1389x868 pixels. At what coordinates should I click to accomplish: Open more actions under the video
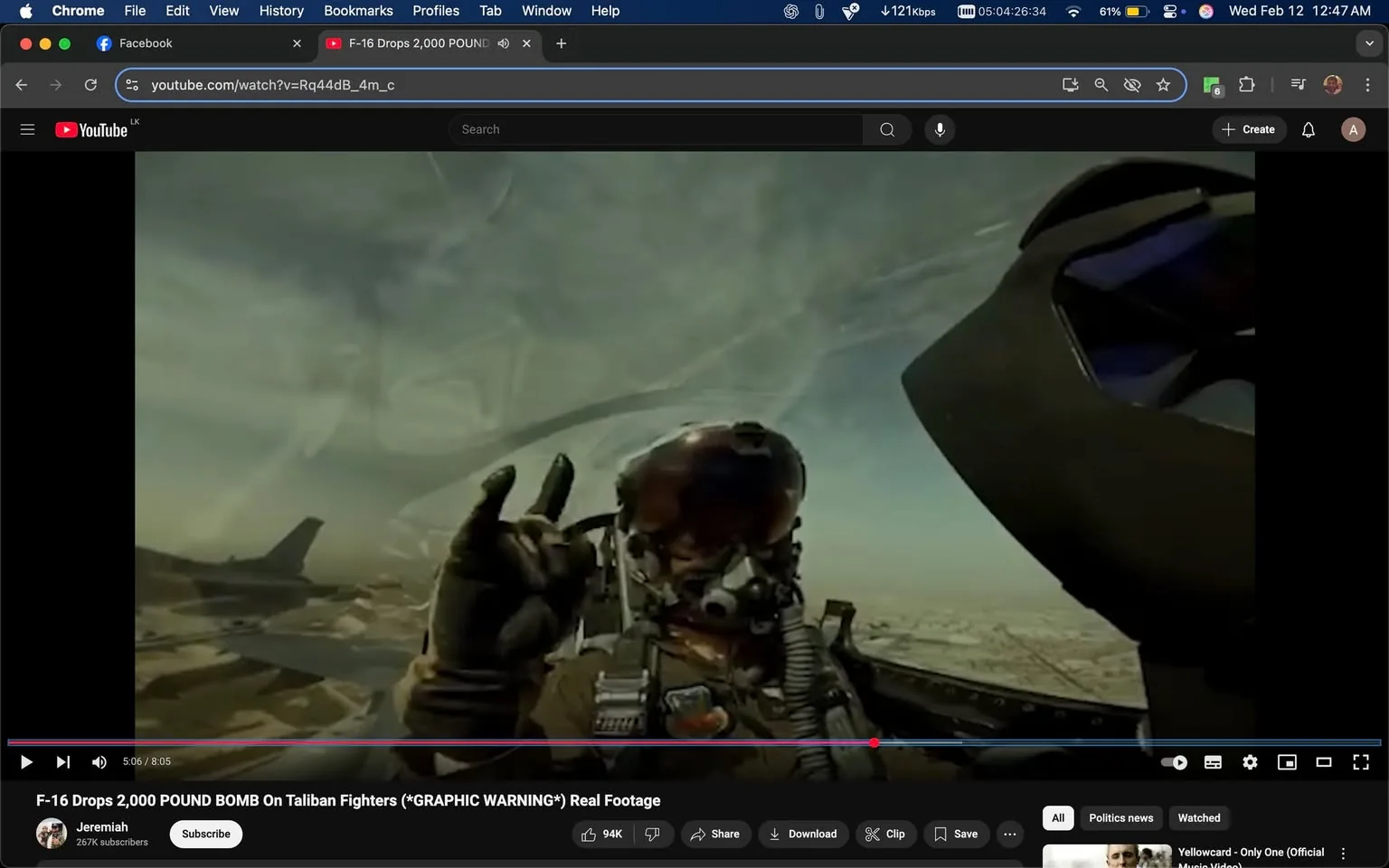tap(1009, 834)
